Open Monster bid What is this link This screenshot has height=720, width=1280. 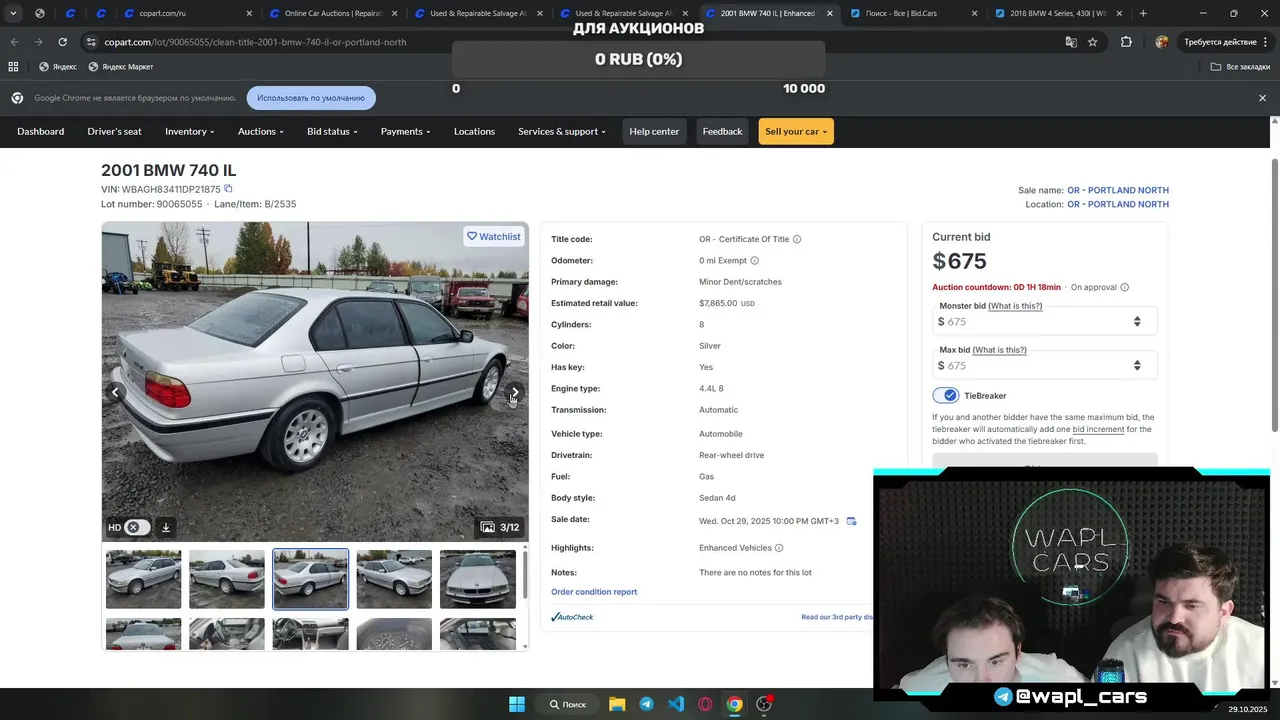point(1015,306)
